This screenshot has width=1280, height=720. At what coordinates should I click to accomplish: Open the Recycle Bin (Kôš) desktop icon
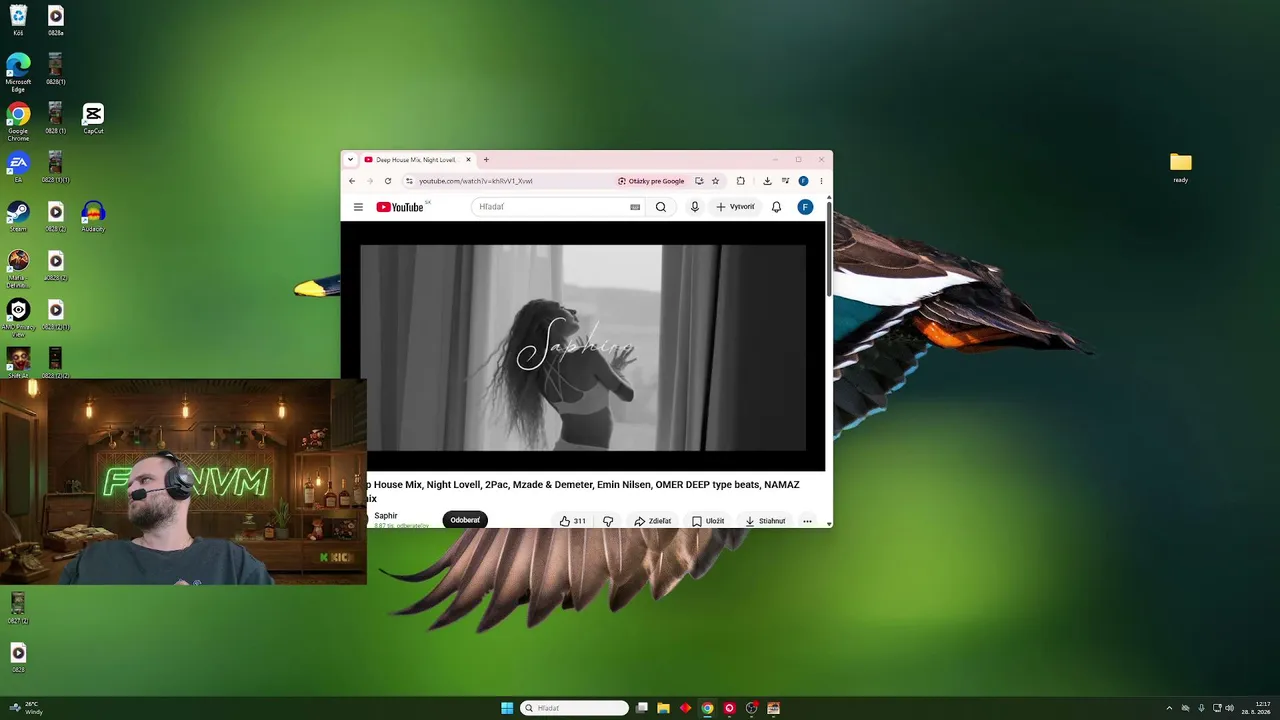click(x=18, y=19)
